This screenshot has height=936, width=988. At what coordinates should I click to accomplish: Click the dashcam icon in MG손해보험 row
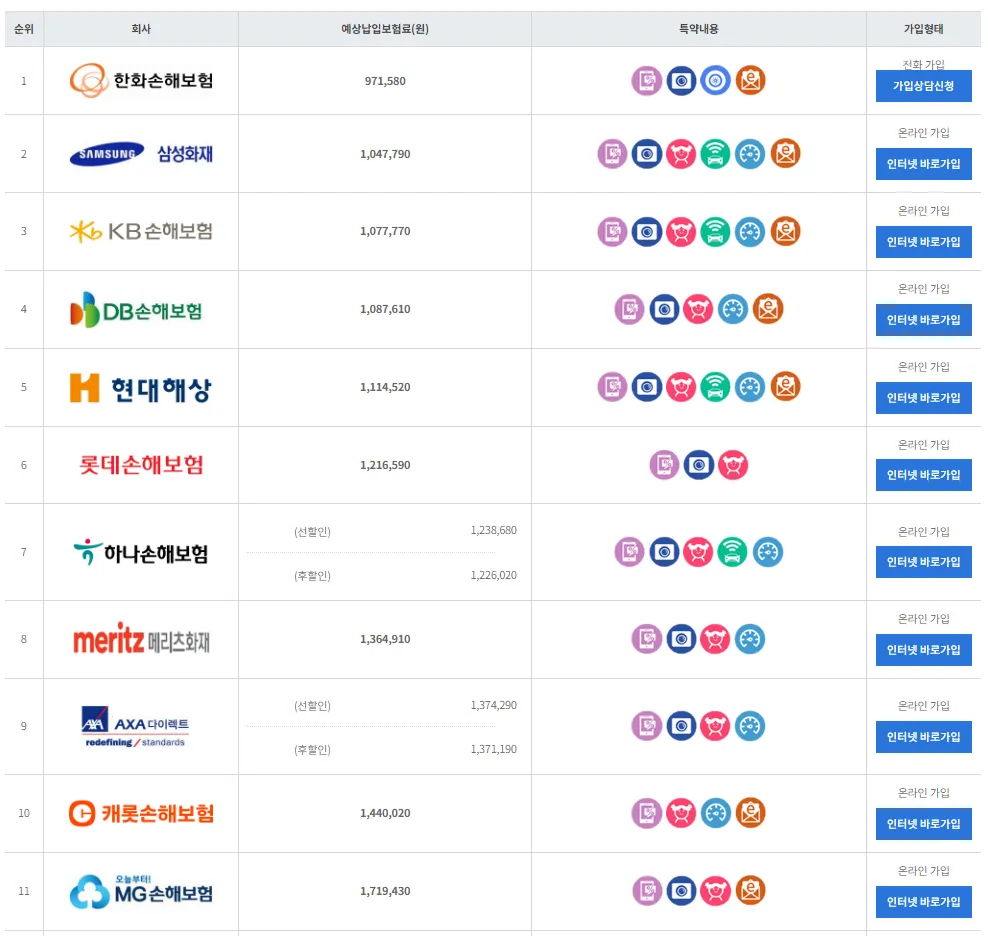pos(681,891)
